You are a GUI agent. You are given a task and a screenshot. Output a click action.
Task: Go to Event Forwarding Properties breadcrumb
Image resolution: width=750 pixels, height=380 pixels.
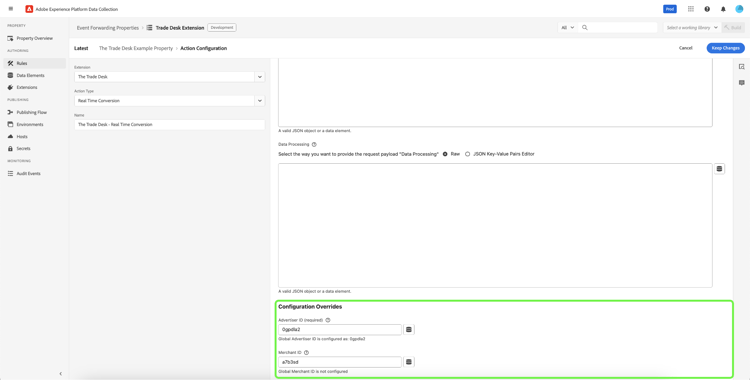click(108, 28)
